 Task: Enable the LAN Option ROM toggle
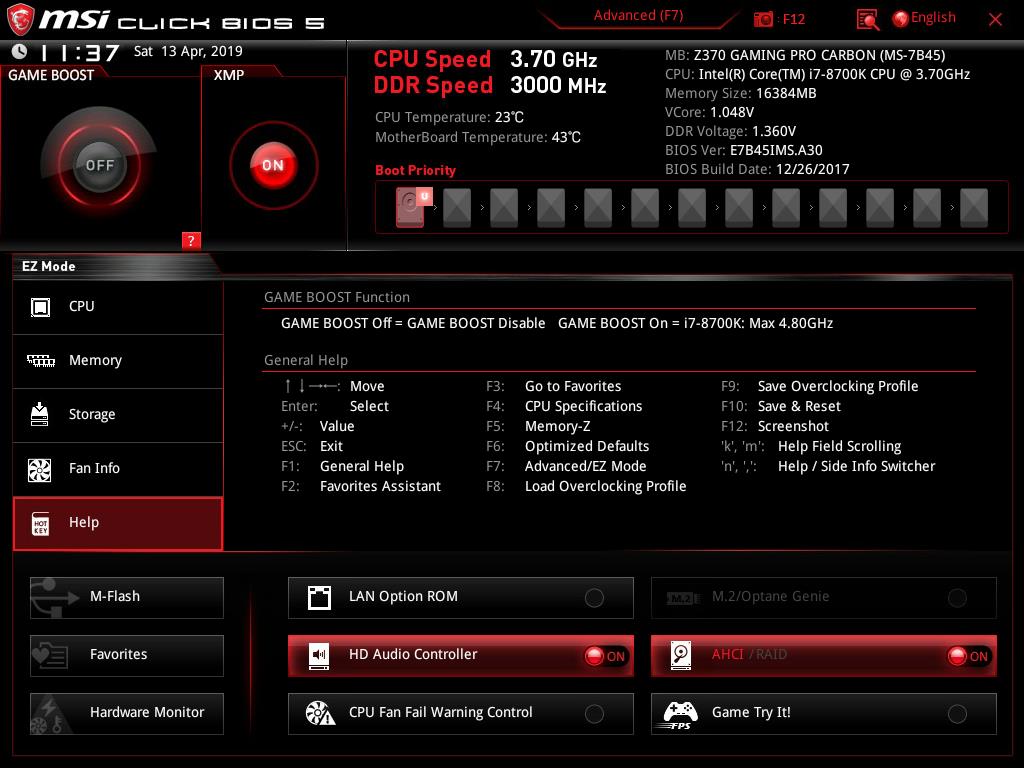(594, 598)
